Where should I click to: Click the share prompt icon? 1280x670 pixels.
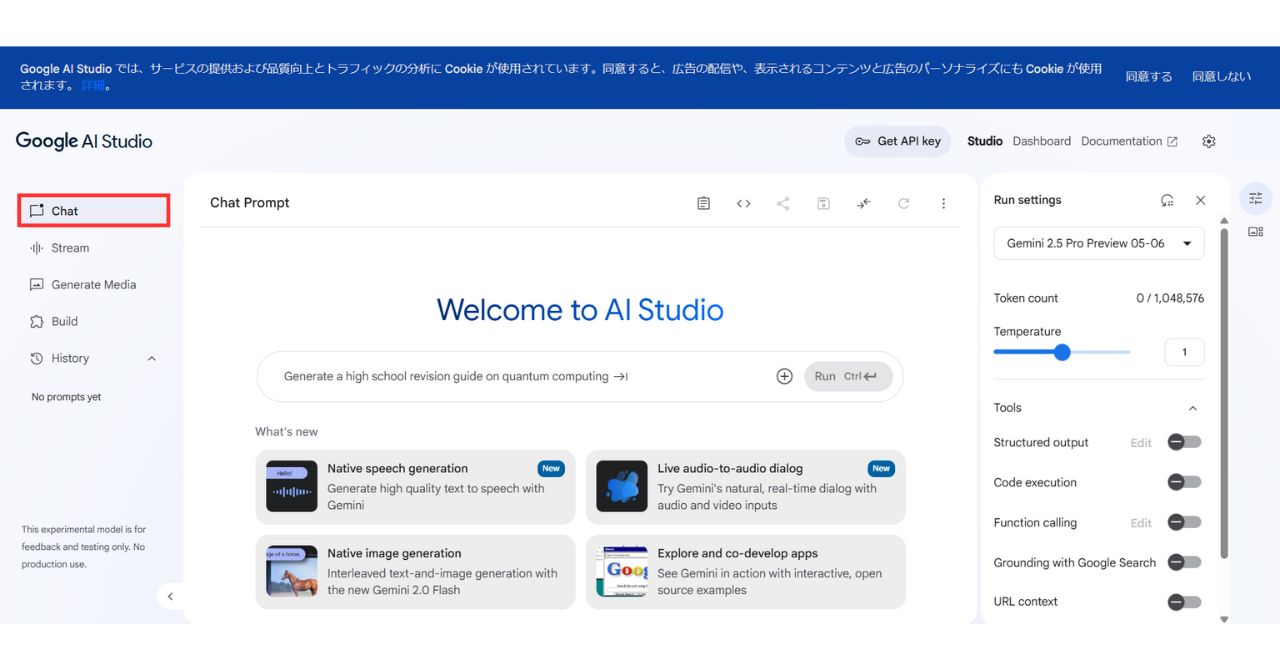783,203
